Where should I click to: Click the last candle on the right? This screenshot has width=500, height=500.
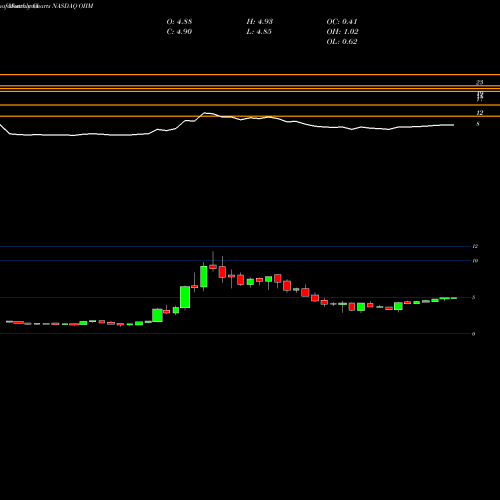pyautogui.click(x=454, y=298)
